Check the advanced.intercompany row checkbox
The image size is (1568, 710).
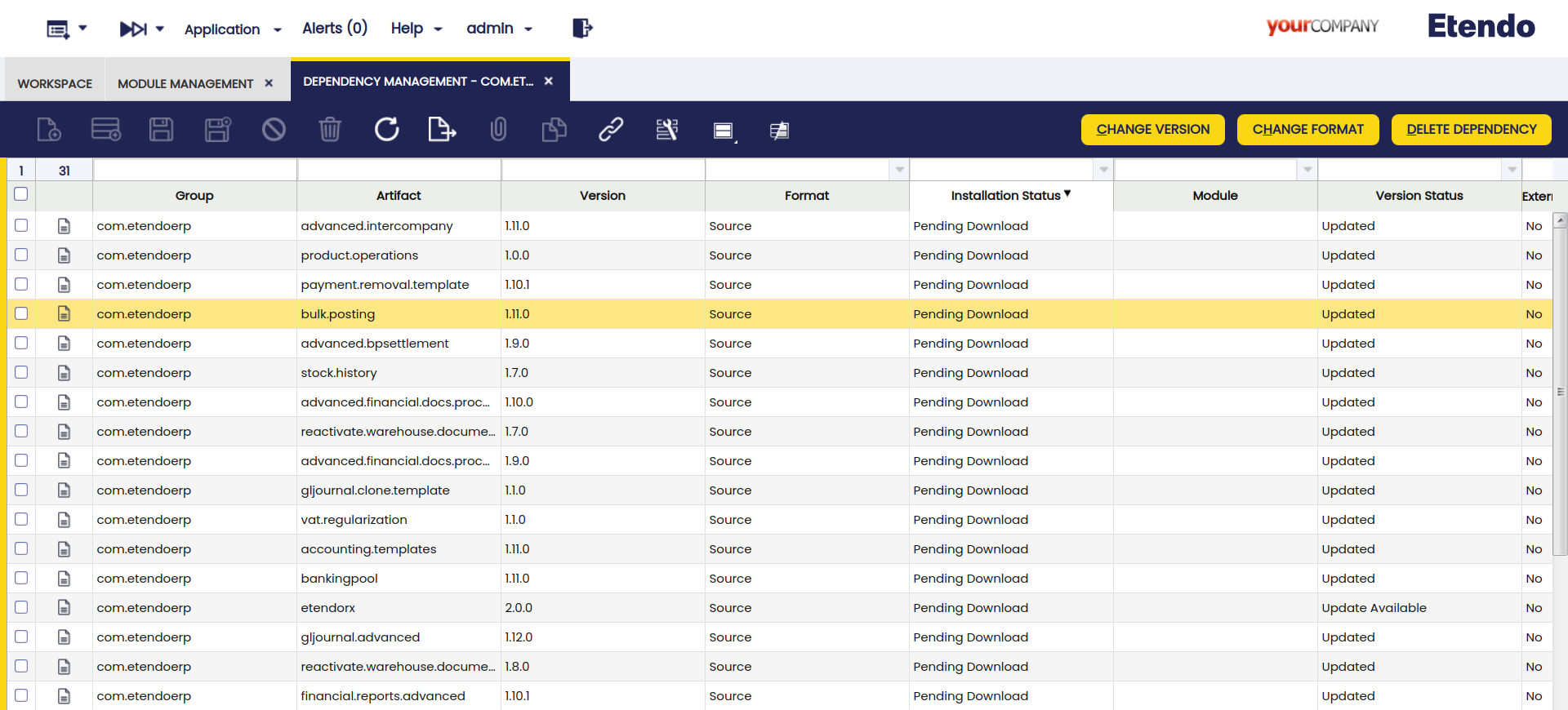click(x=21, y=225)
